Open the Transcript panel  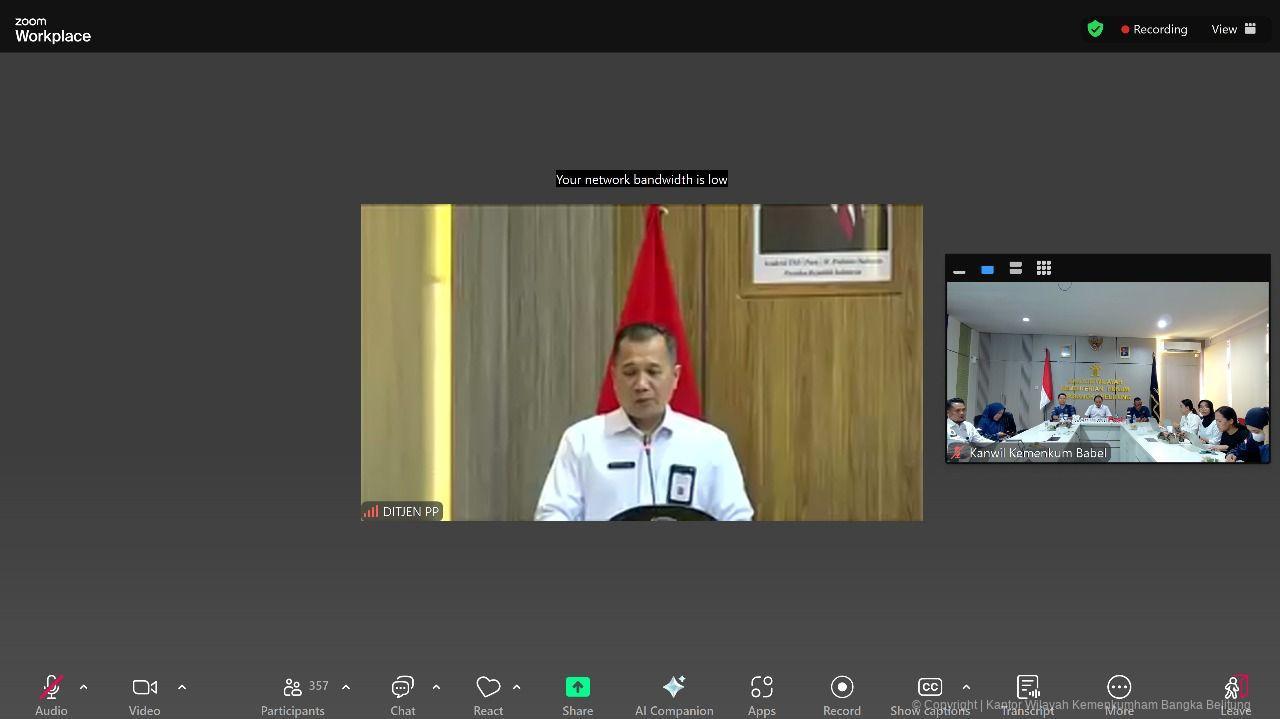click(1028, 688)
